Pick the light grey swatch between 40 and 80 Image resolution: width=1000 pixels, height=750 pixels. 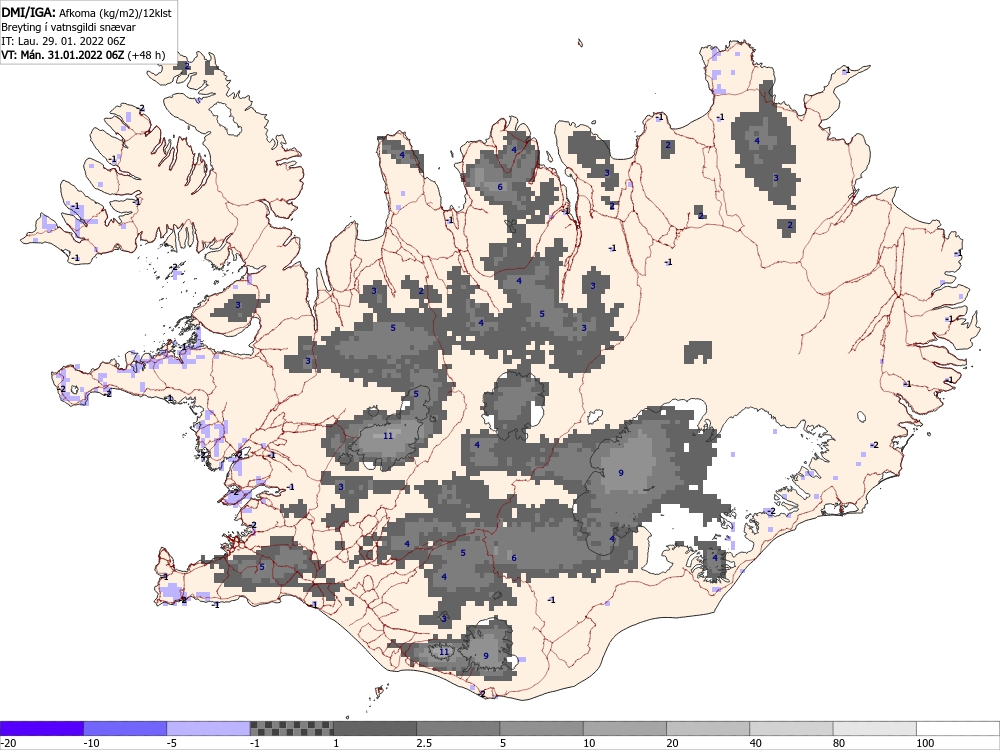pos(791,728)
